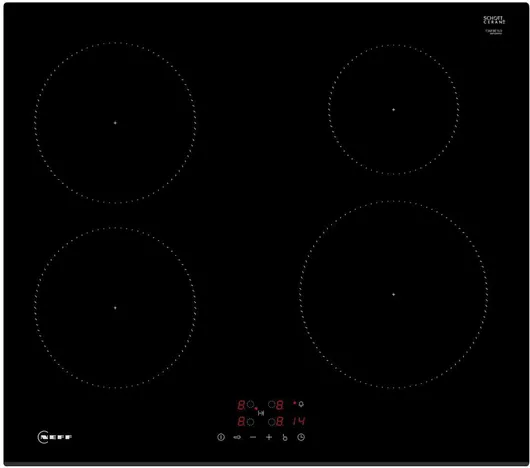Tap the kitchen timer bell symbol

tap(301, 404)
